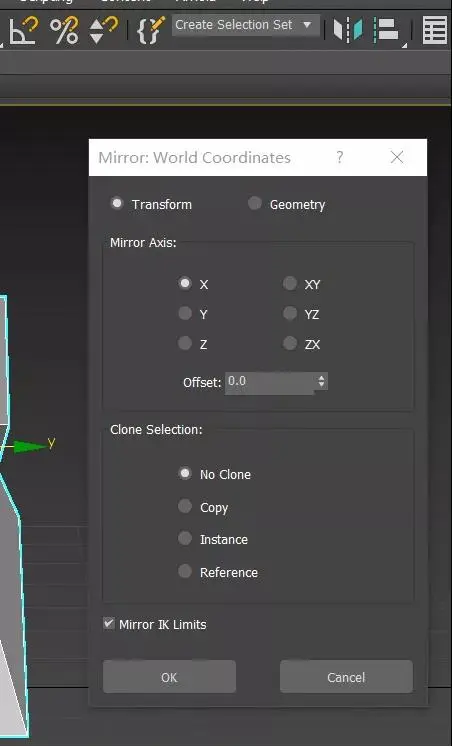
Task: Choose X mirror axis
Action: coord(185,283)
